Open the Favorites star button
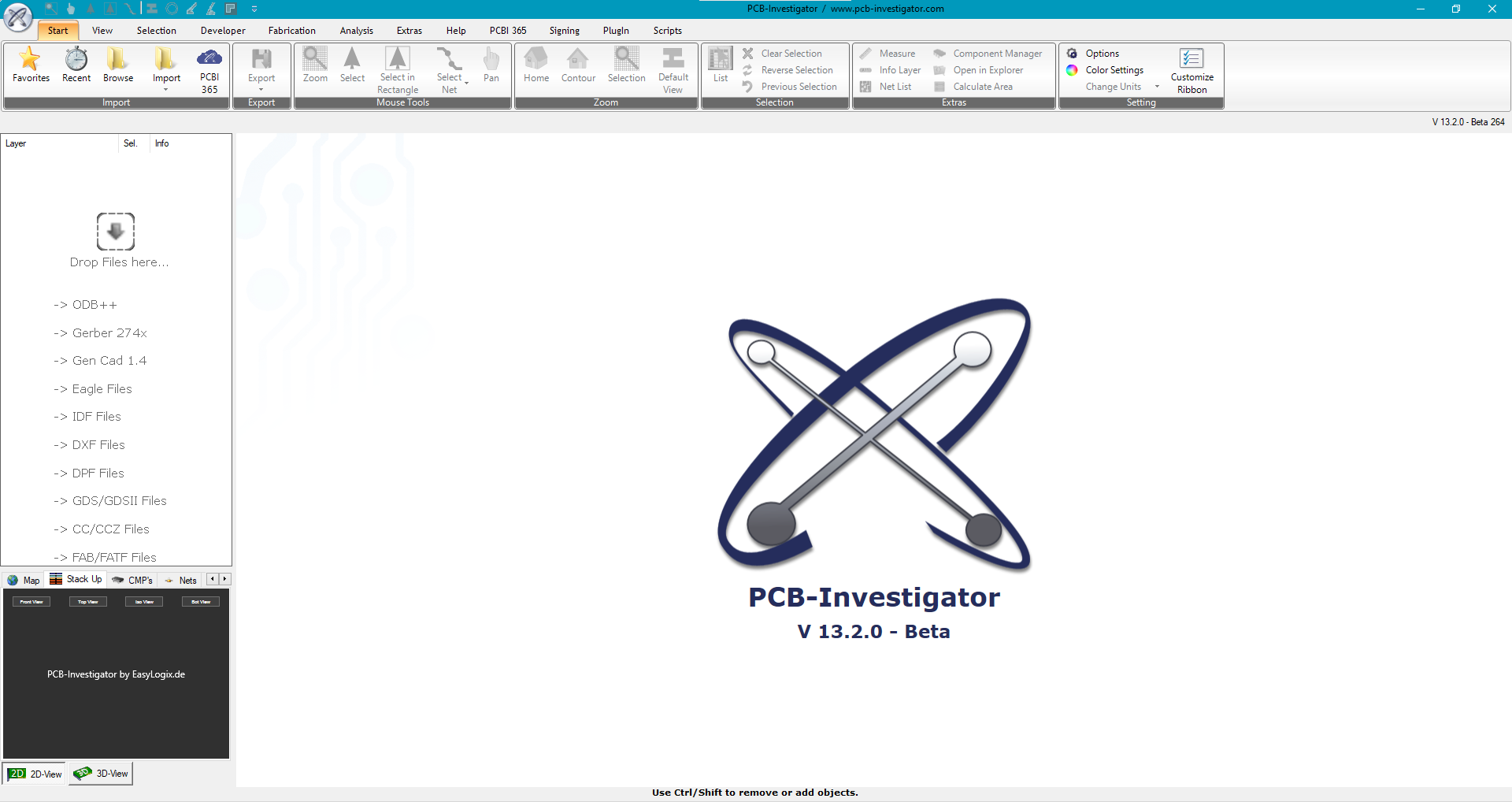 (x=31, y=65)
